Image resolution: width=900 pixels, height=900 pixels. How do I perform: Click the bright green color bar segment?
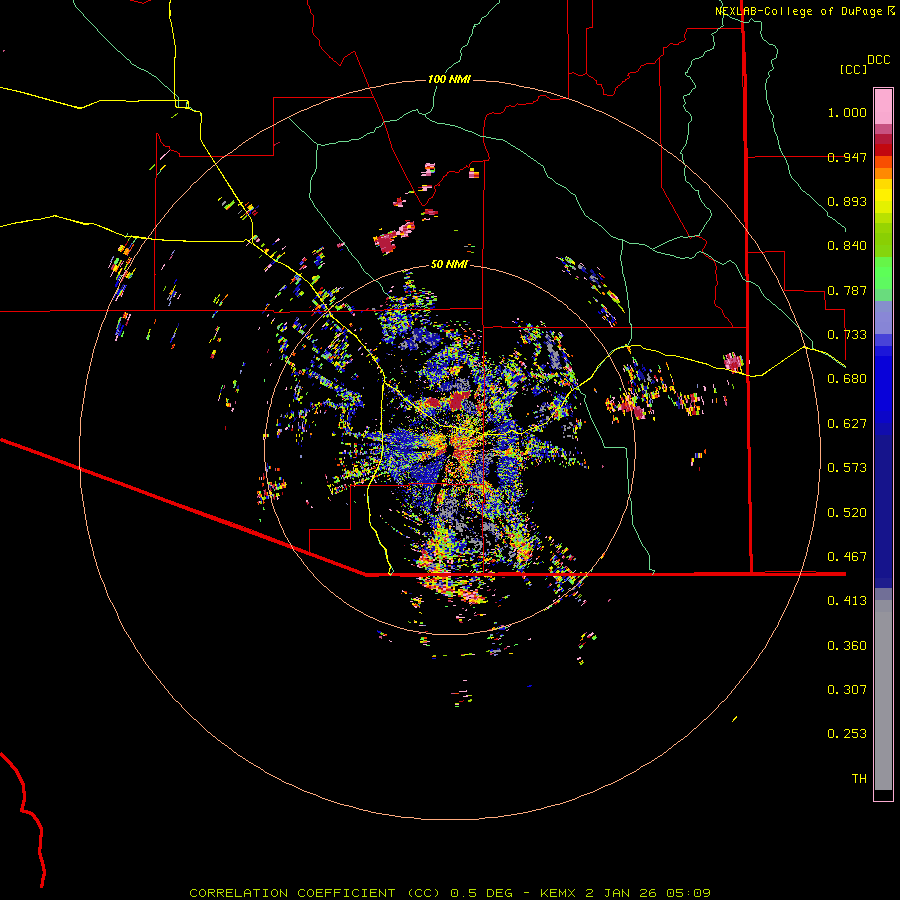coord(883,273)
